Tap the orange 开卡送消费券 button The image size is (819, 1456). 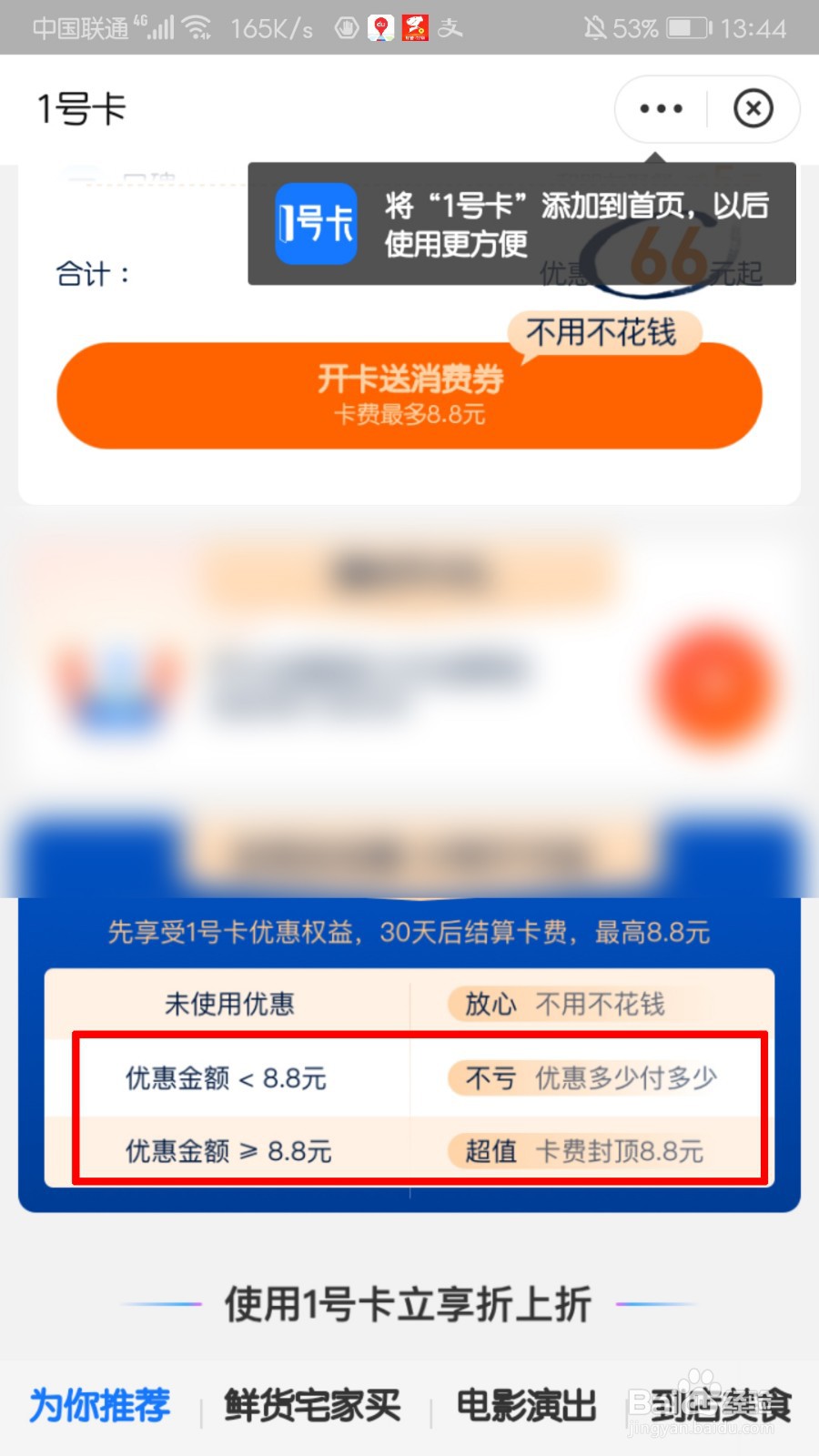[409, 396]
